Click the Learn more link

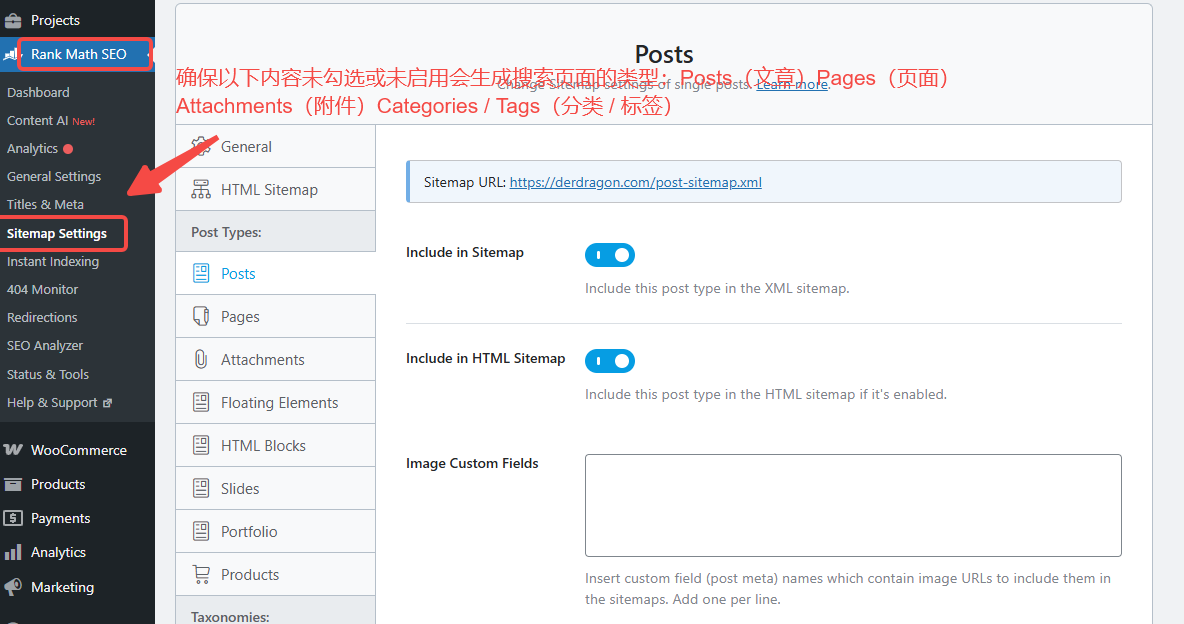(x=791, y=84)
